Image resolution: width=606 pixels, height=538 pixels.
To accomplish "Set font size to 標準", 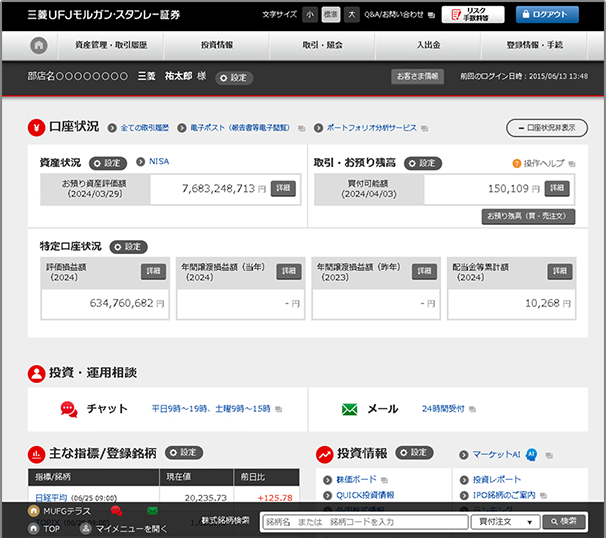I will [x=331, y=15].
